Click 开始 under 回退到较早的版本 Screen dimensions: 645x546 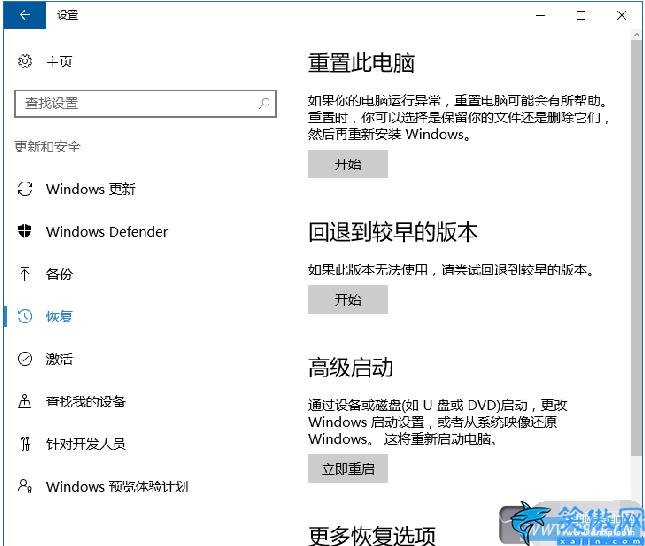pos(348,300)
